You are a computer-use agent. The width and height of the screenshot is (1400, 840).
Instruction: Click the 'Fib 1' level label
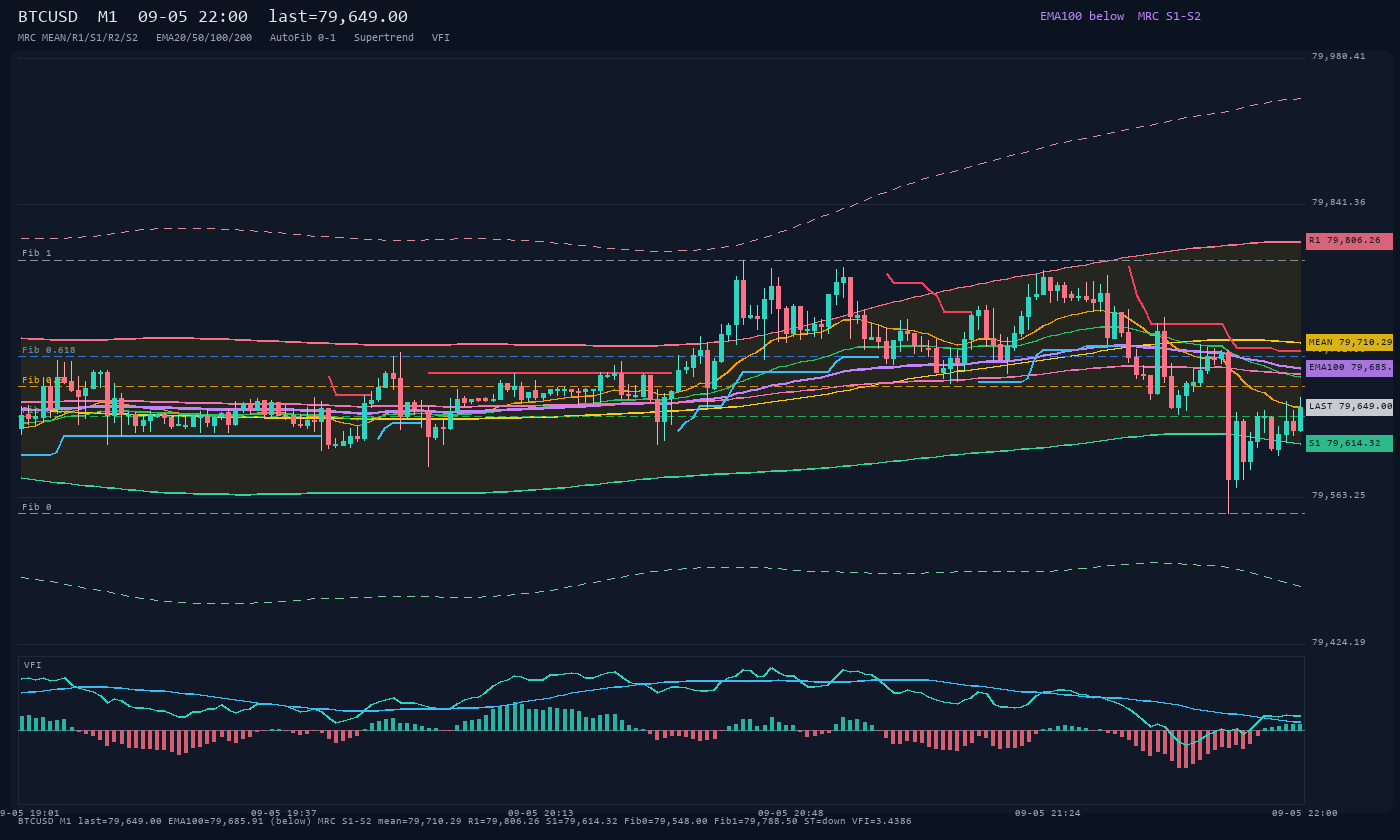click(37, 254)
